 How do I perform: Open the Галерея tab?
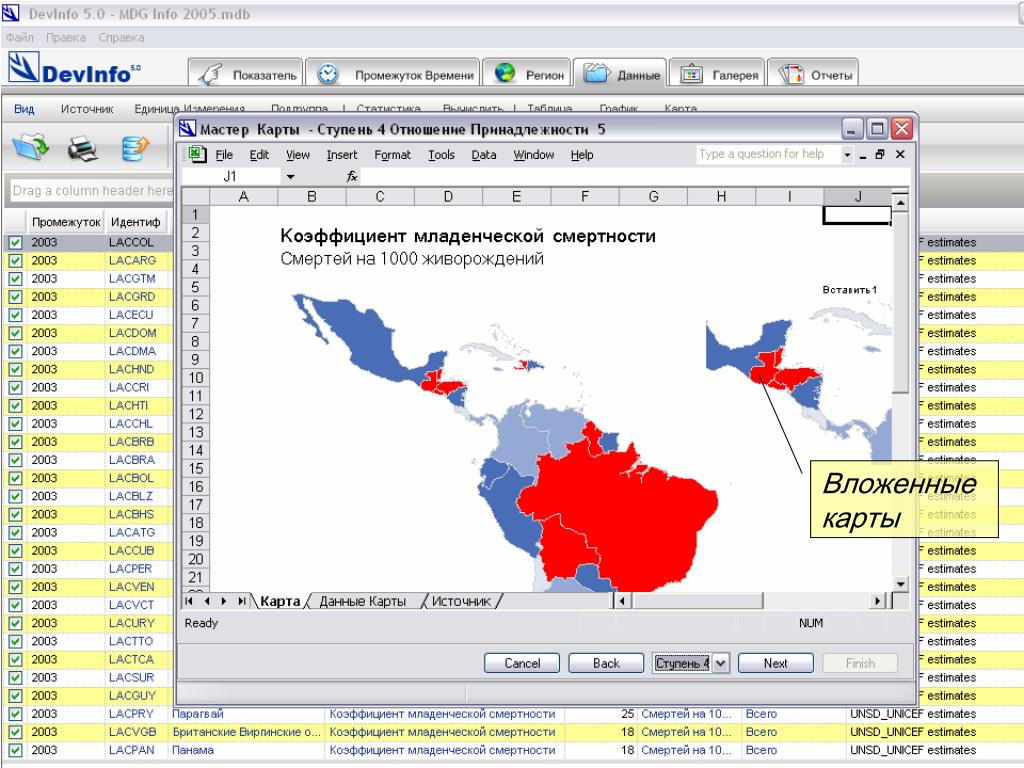click(x=717, y=74)
